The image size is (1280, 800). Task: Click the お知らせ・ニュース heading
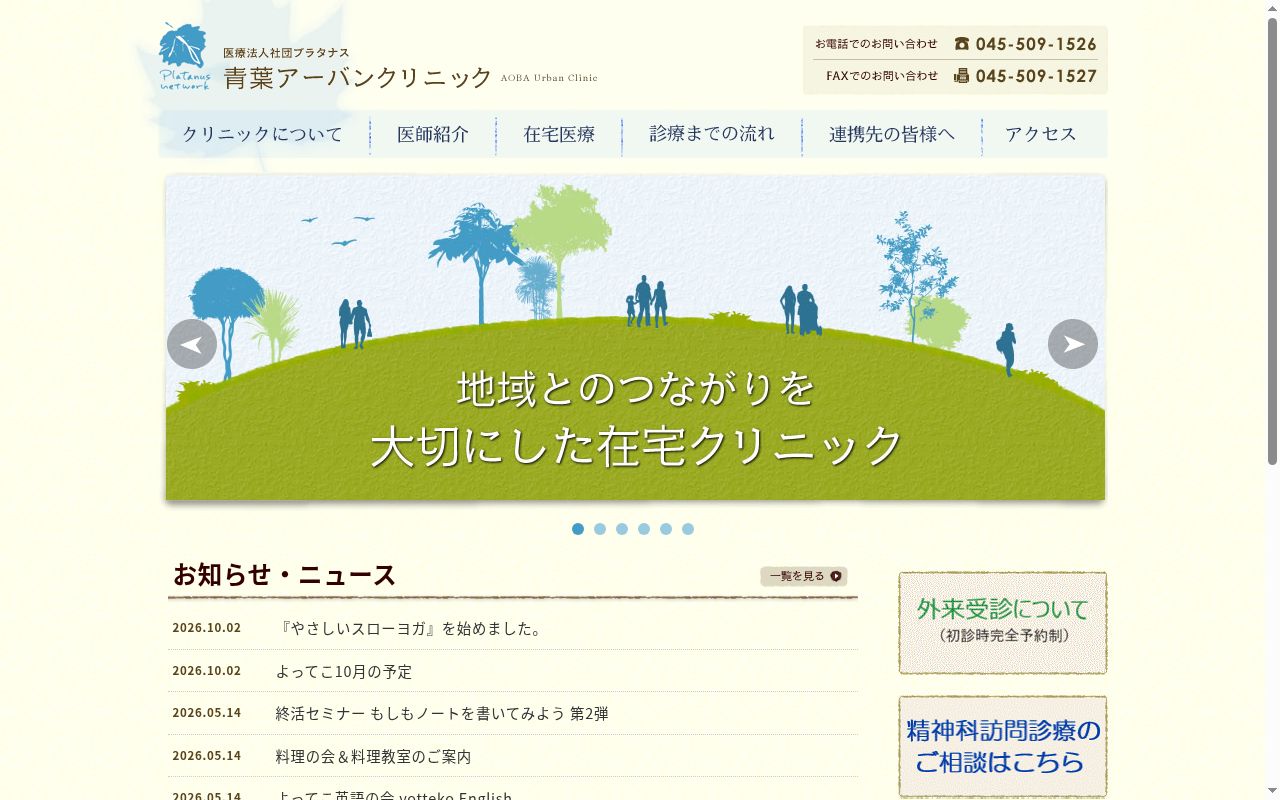[x=285, y=575]
